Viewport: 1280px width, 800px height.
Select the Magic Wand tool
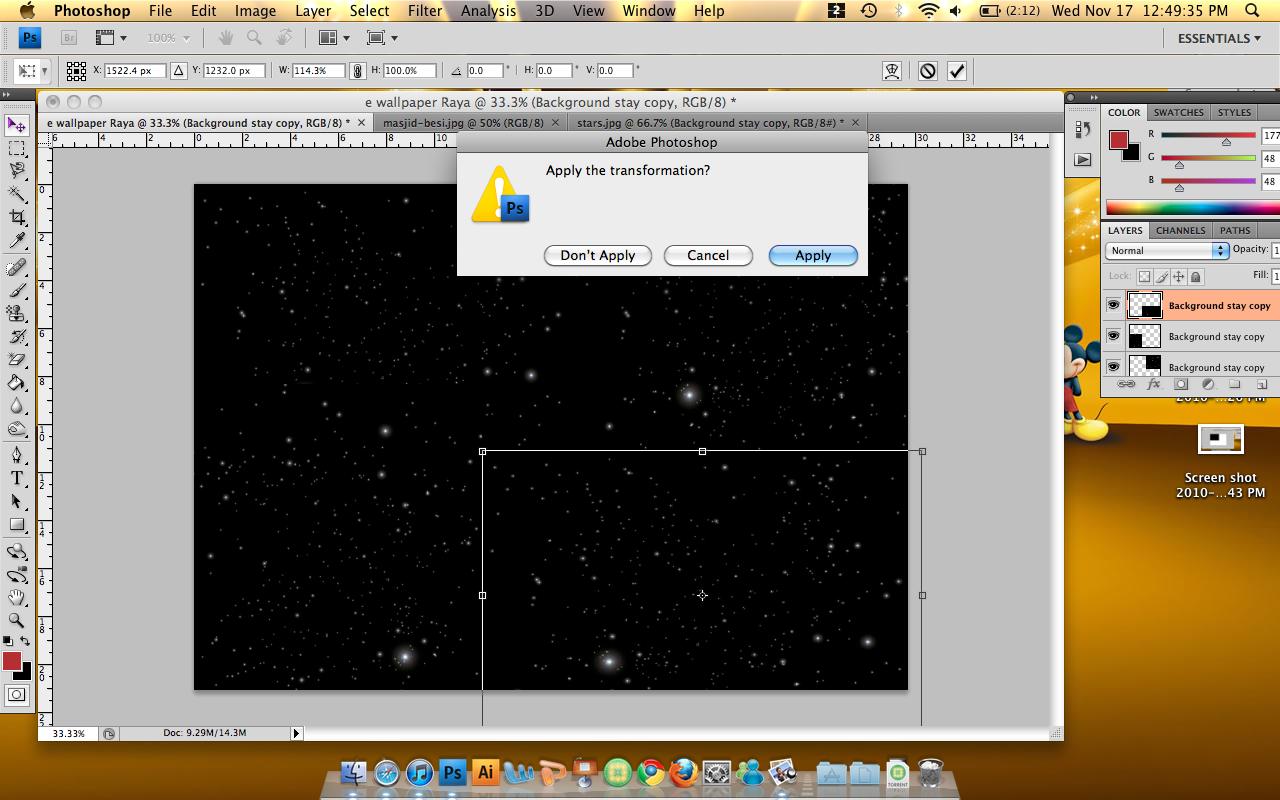[x=17, y=194]
